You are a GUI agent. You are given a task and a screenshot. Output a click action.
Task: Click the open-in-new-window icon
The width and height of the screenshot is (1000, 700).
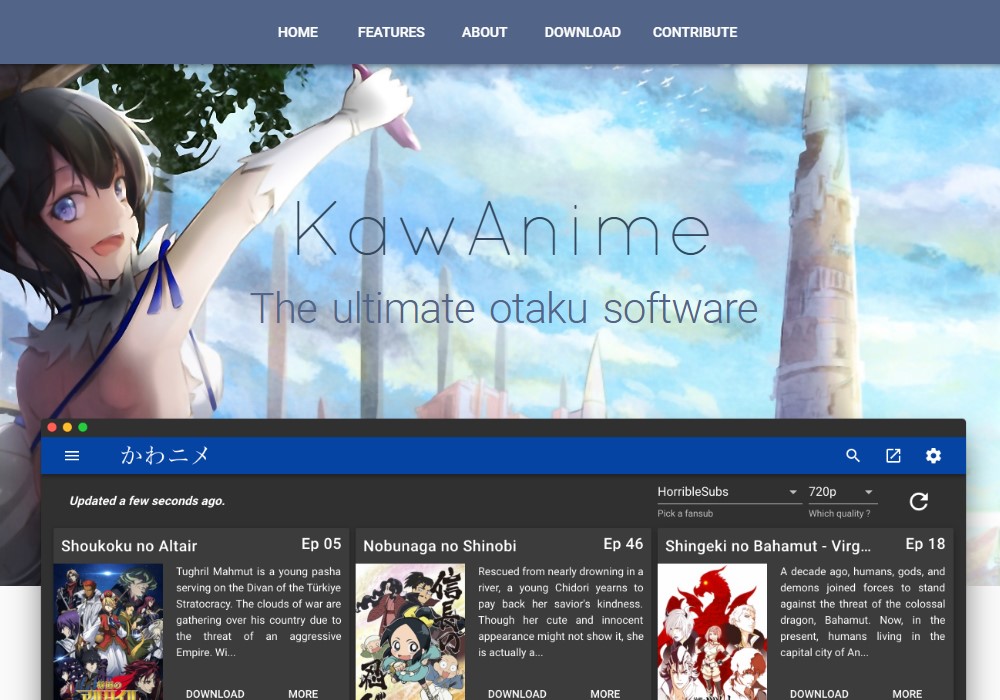(x=893, y=455)
